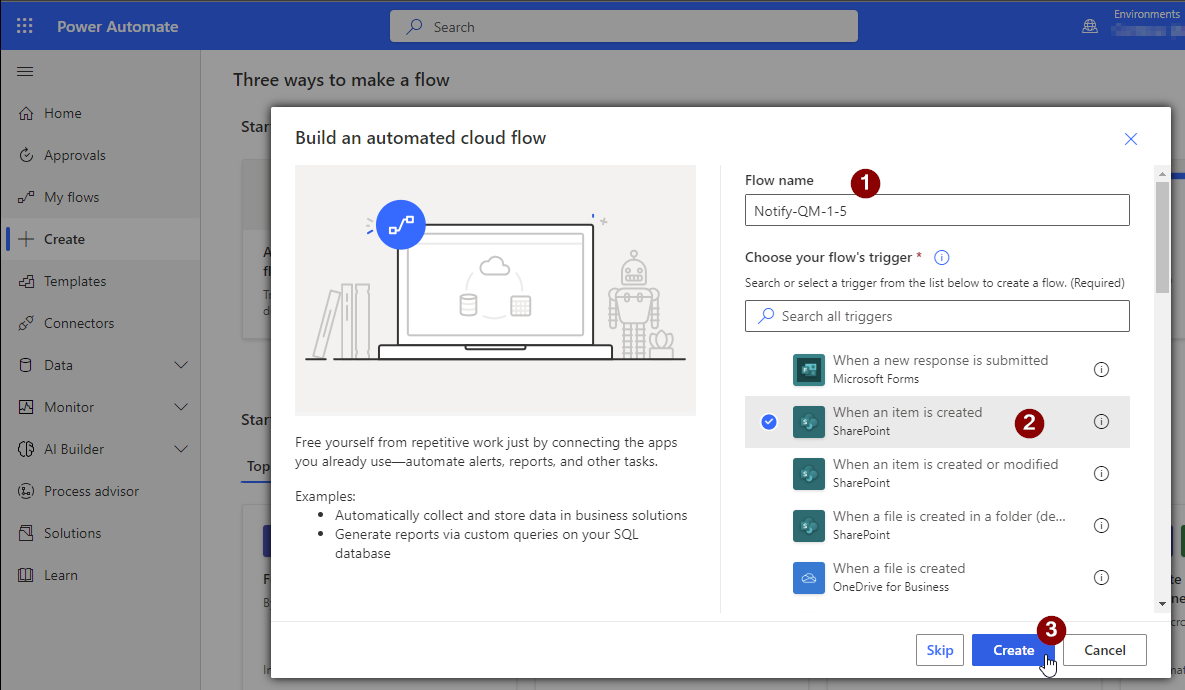
Task: Click the Data database icon
Action: click(x=26, y=365)
